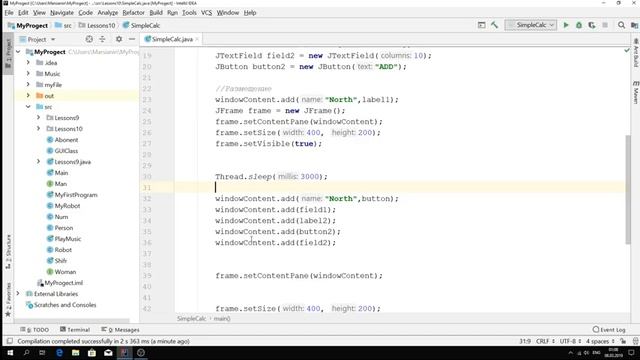Open the Ant Build side panel

[x=636, y=53]
